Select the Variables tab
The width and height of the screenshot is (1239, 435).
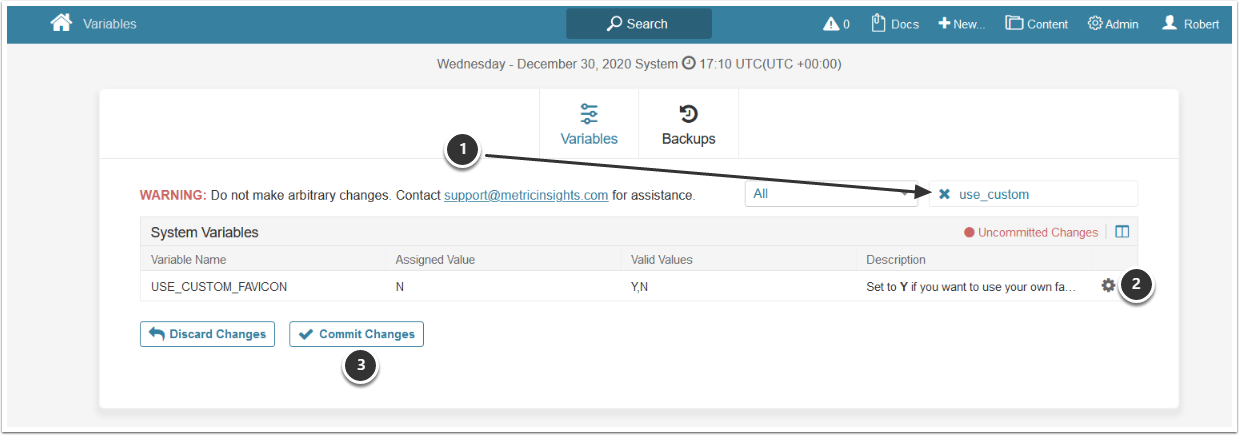click(x=589, y=125)
